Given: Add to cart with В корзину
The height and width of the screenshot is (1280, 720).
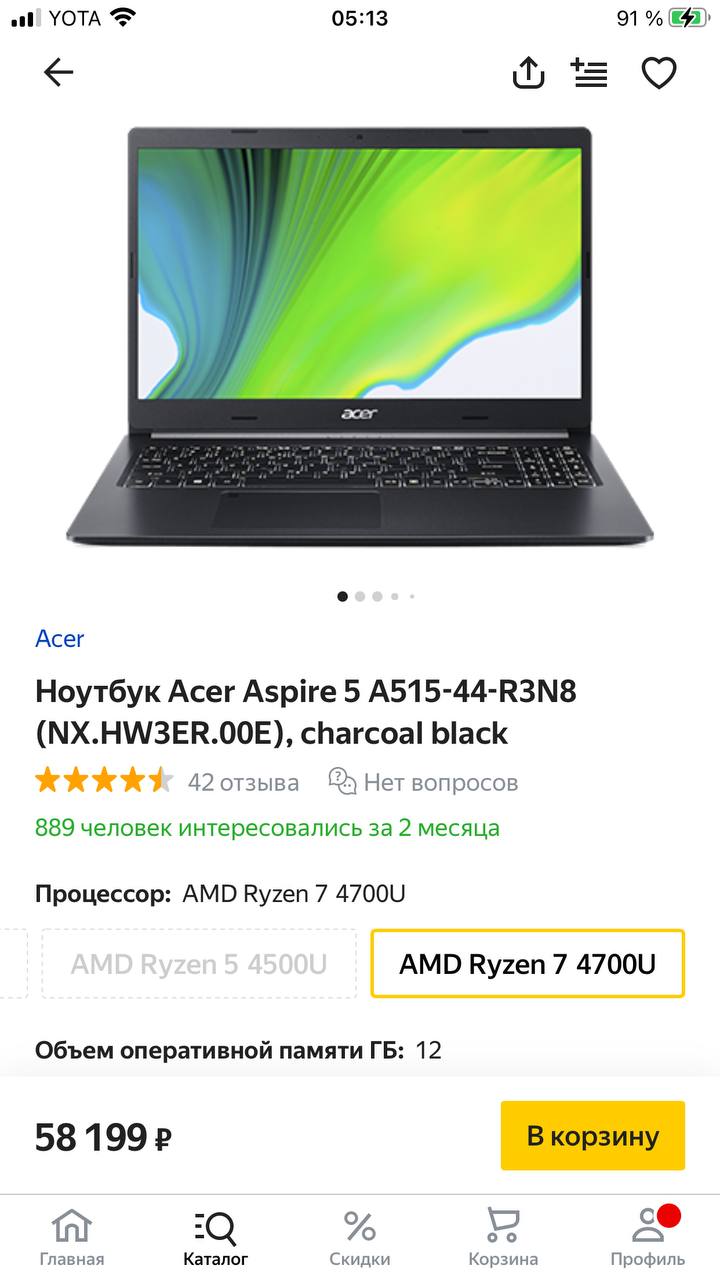Looking at the screenshot, I should [593, 1136].
